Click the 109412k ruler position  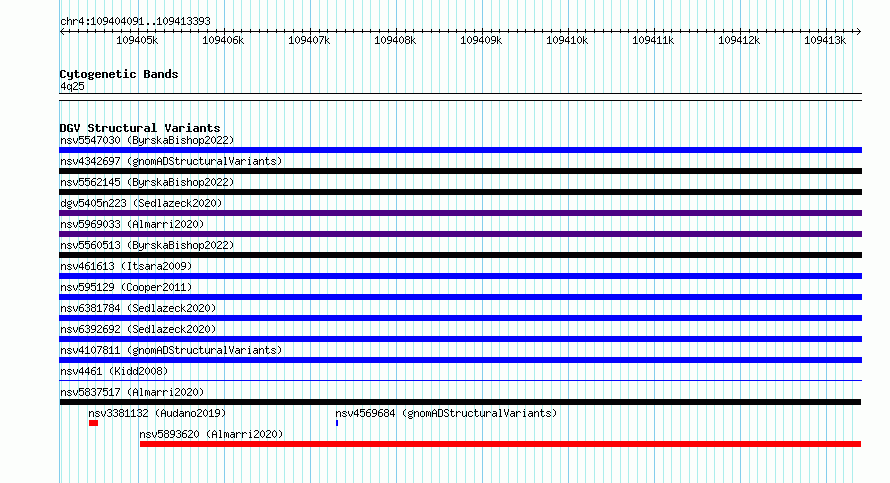(739, 40)
